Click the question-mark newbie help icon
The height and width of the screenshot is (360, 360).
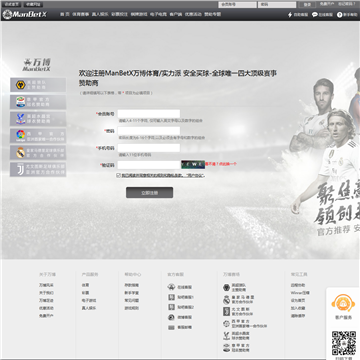[x=340, y=15]
